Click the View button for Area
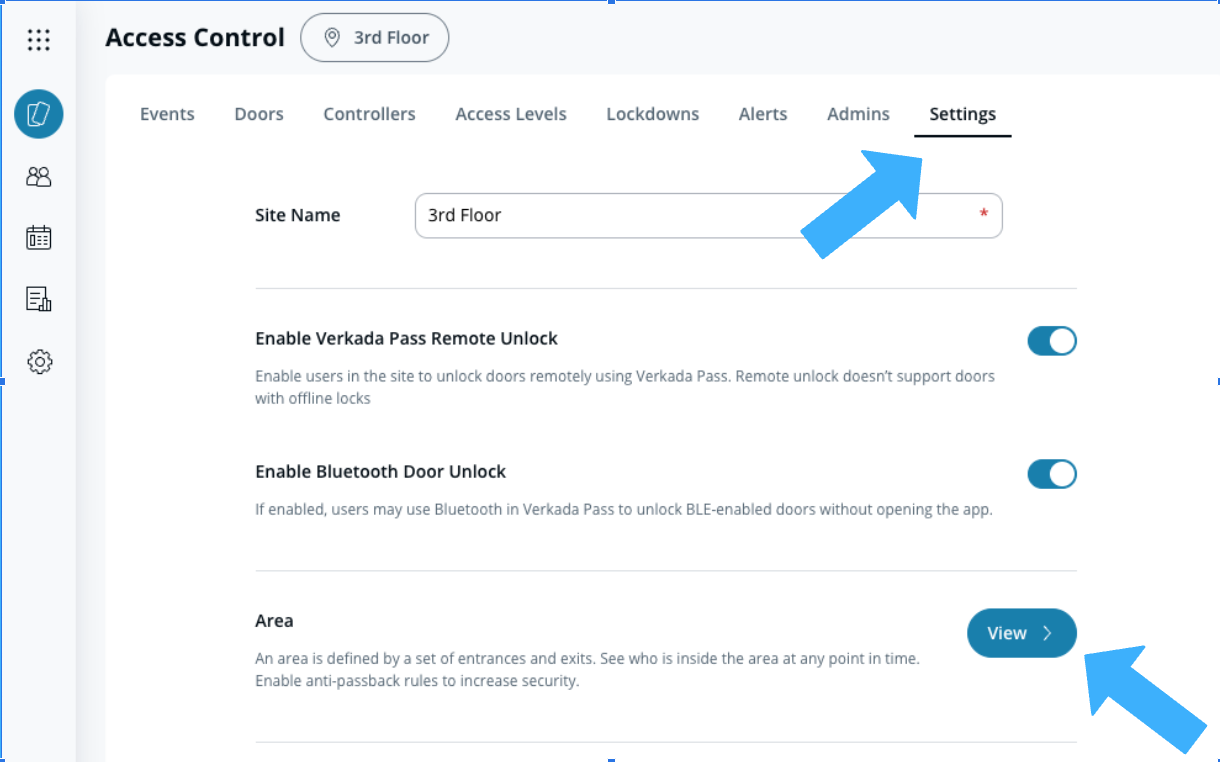The height and width of the screenshot is (762, 1220). coord(1020,633)
